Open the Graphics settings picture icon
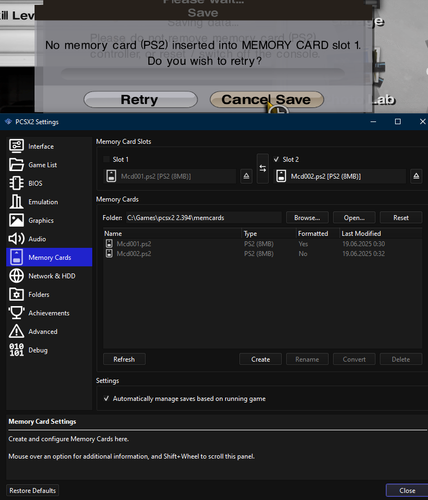Image resolution: width=428 pixels, height=500 pixels. click(16, 220)
